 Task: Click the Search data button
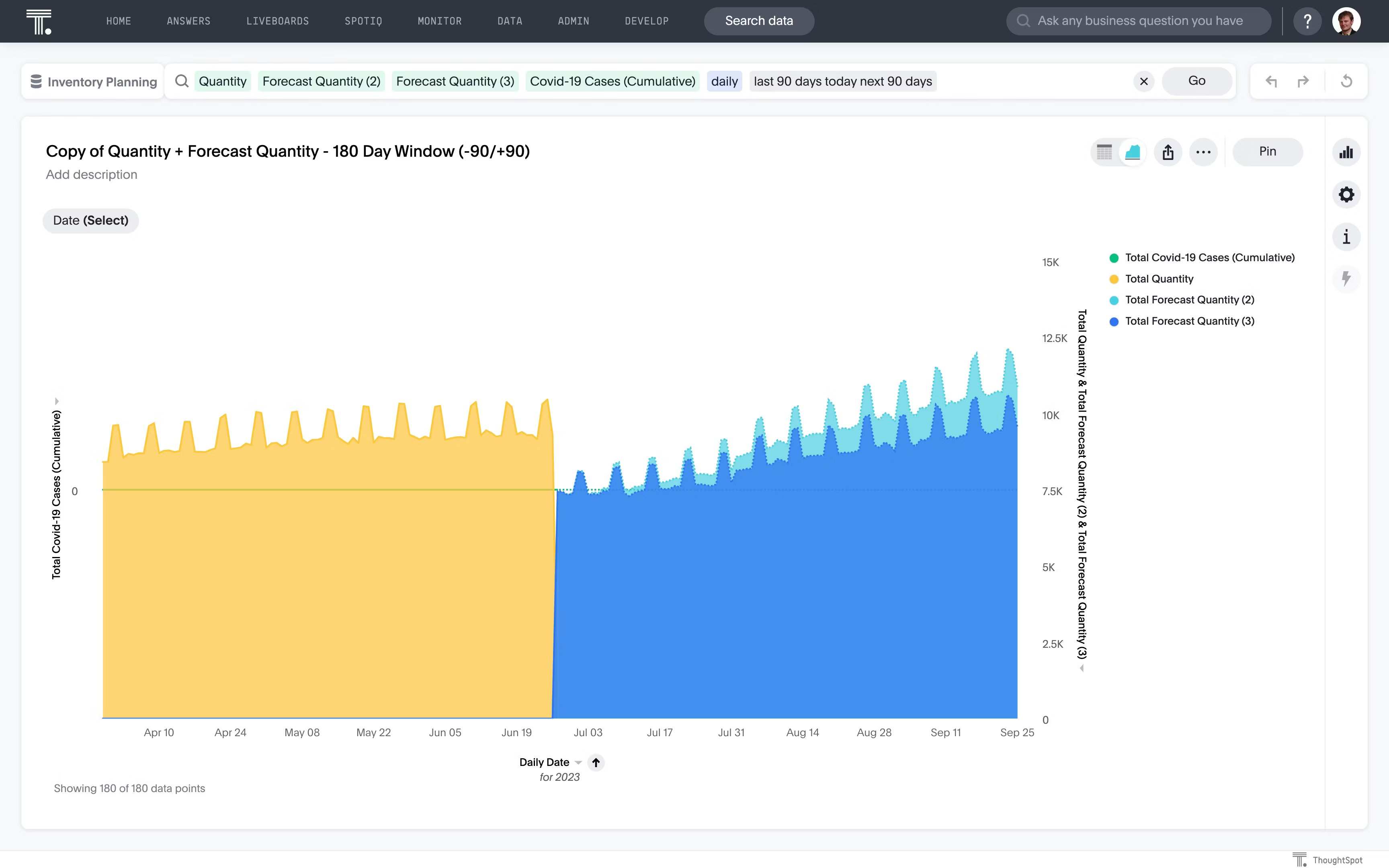coord(759,21)
